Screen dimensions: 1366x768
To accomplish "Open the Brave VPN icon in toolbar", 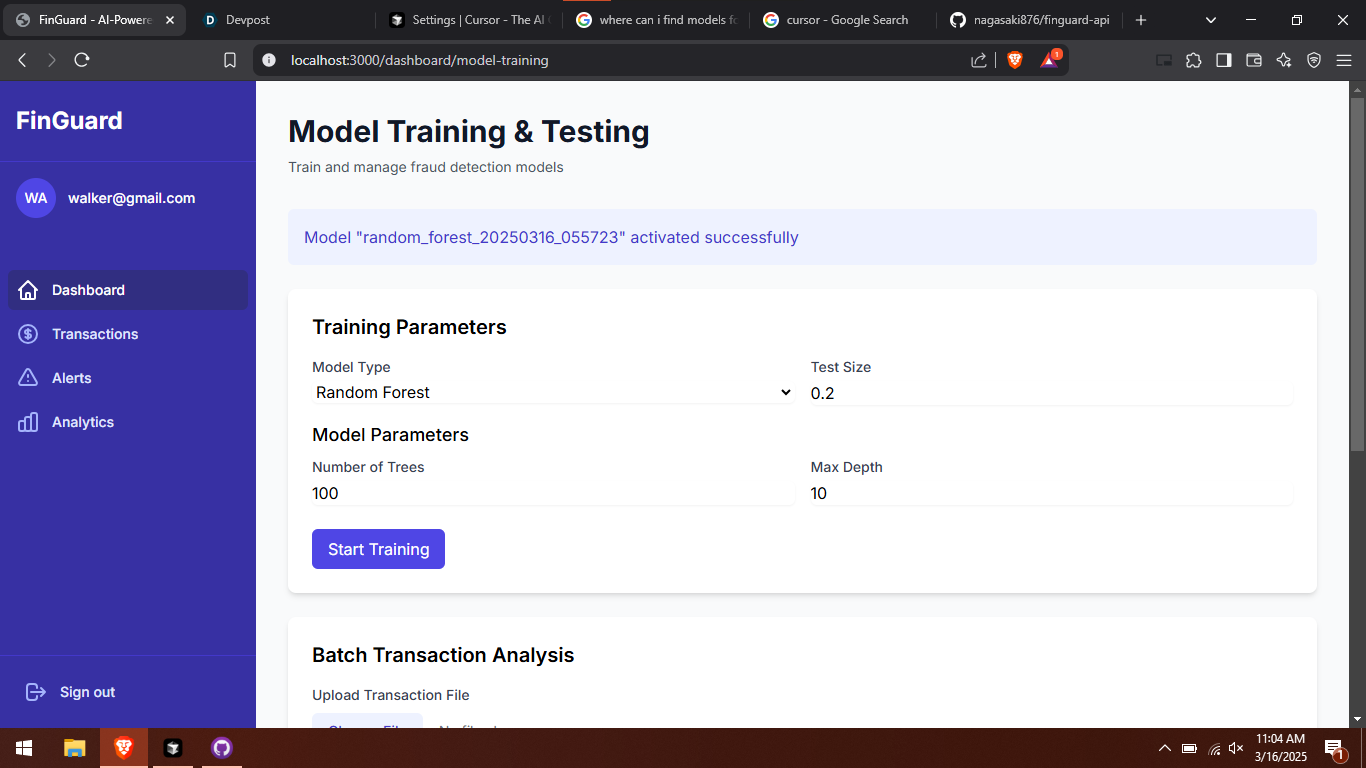I will pyautogui.click(x=1314, y=60).
